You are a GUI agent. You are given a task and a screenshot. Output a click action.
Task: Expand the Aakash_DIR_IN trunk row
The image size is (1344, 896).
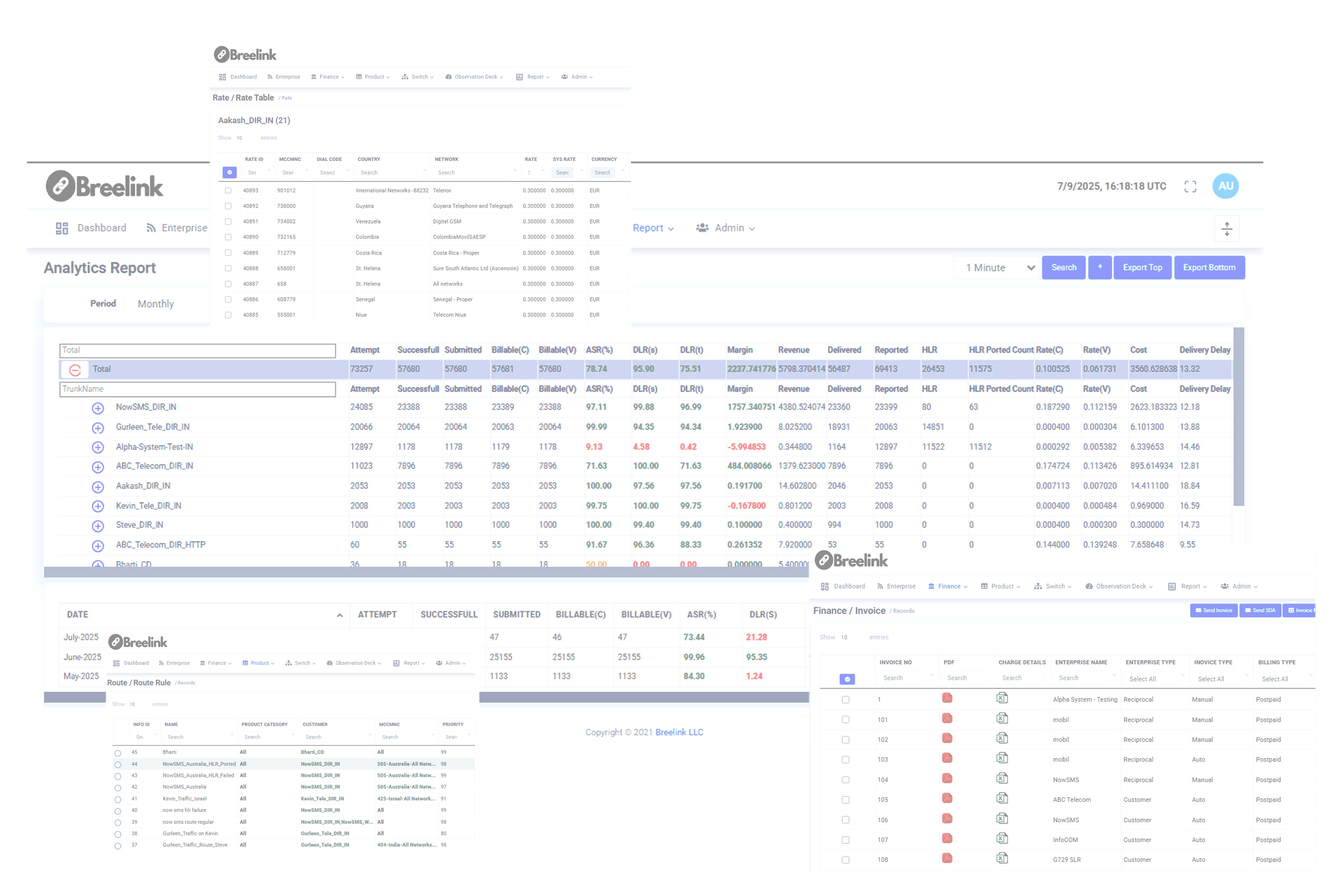click(98, 487)
